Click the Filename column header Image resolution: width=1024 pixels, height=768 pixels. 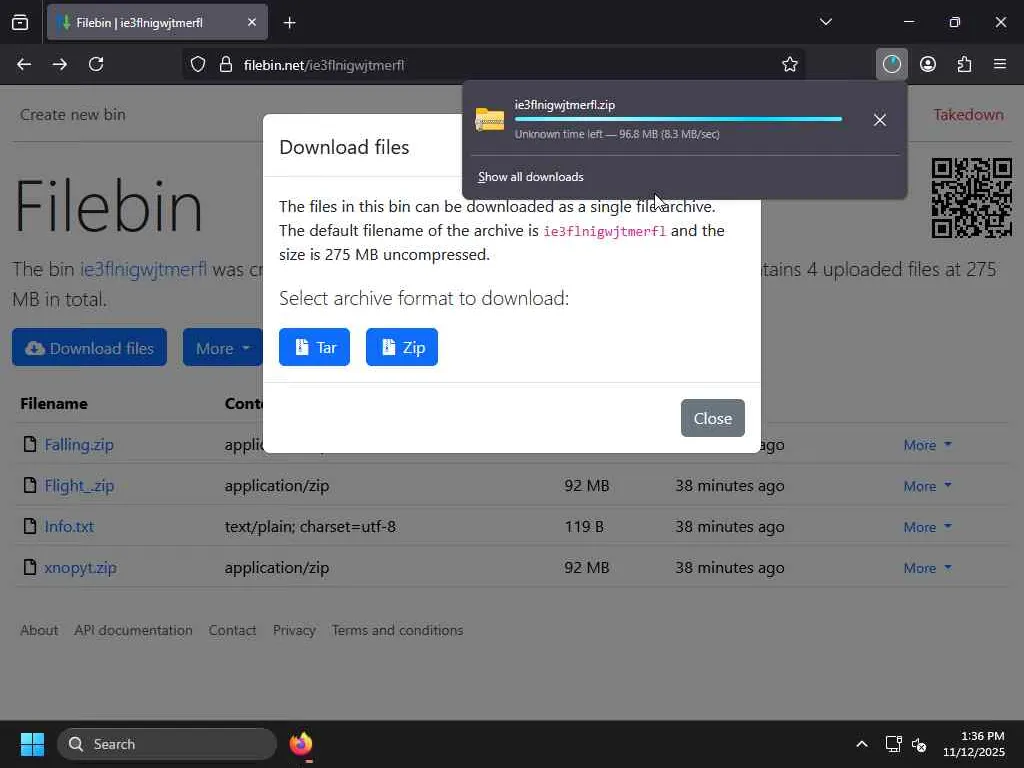(54, 404)
